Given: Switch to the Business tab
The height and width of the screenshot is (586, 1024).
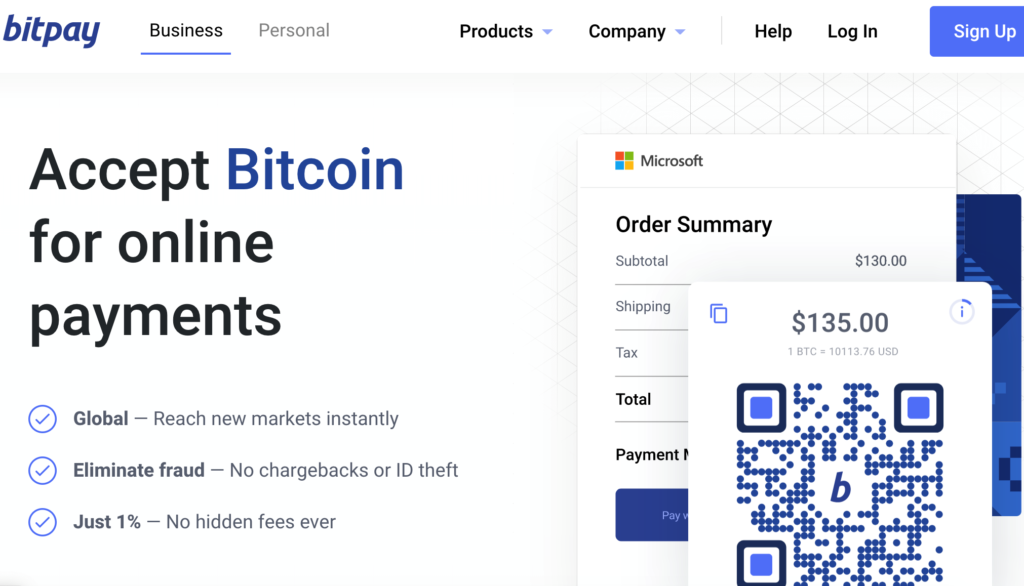Looking at the screenshot, I should click(x=186, y=31).
